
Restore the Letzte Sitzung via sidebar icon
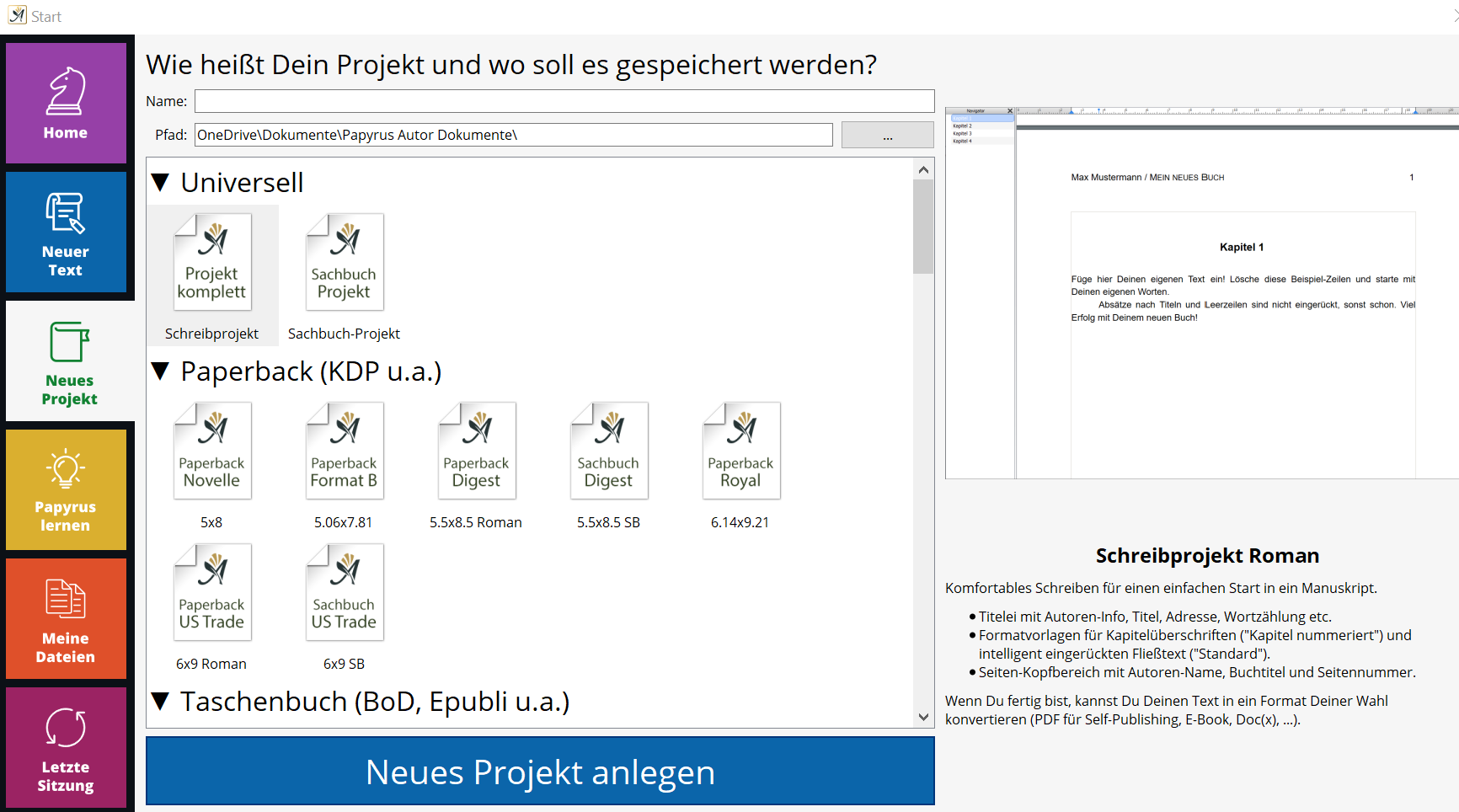pos(67,746)
